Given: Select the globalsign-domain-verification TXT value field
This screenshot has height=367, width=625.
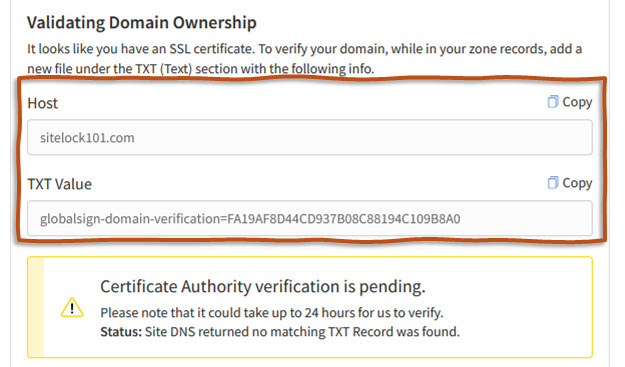Looking at the screenshot, I should [310, 218].
